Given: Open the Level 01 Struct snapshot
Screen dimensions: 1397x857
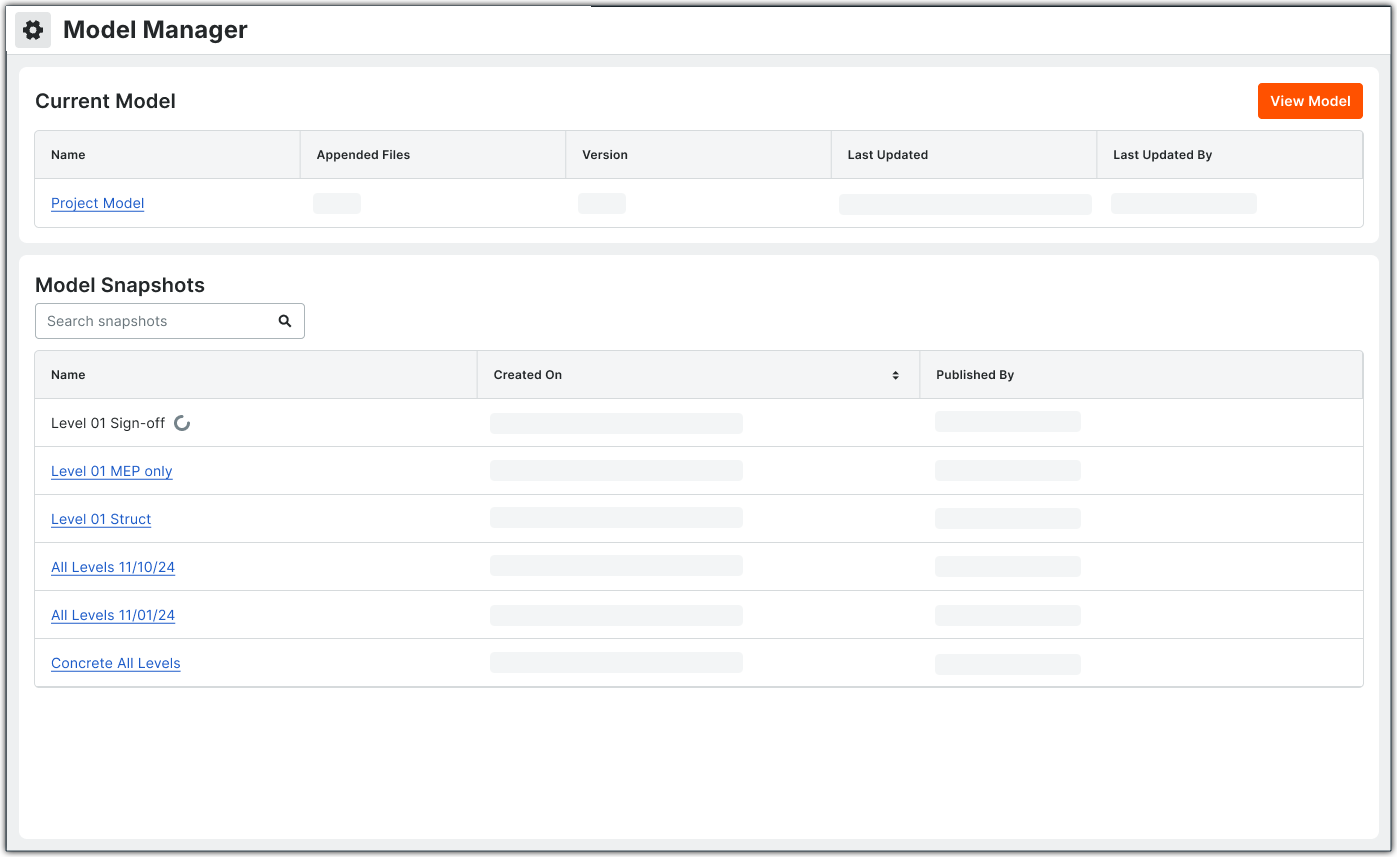Looking at the screenshot, I should tap(101, 519).
